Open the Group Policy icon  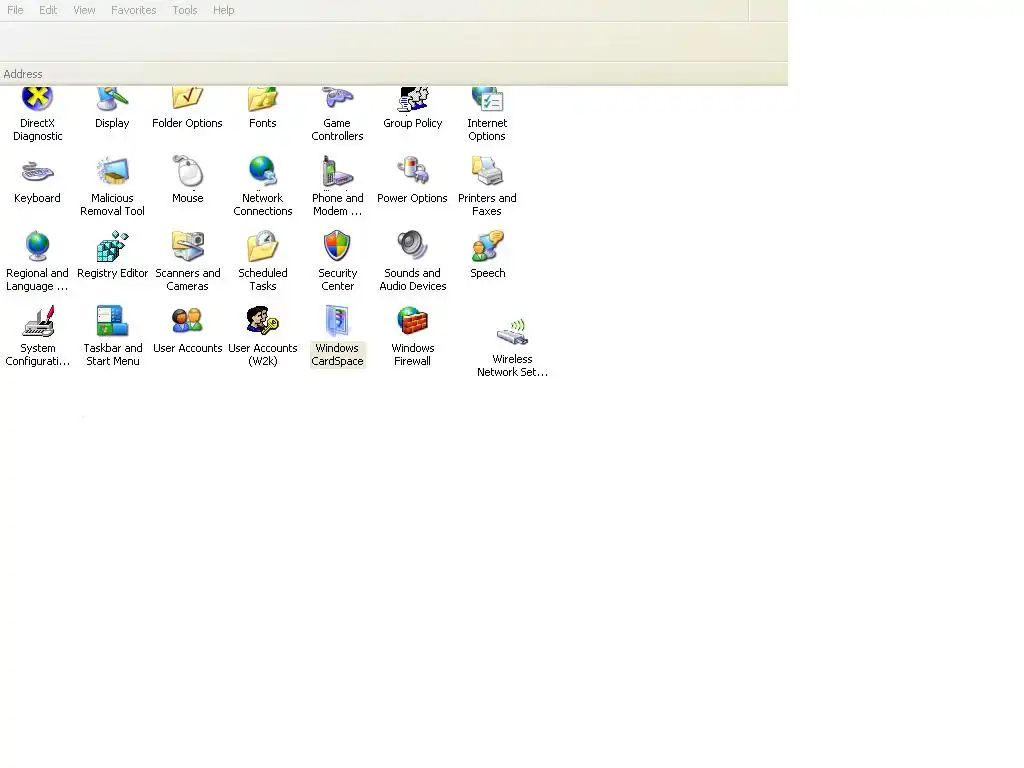[413, 99]
